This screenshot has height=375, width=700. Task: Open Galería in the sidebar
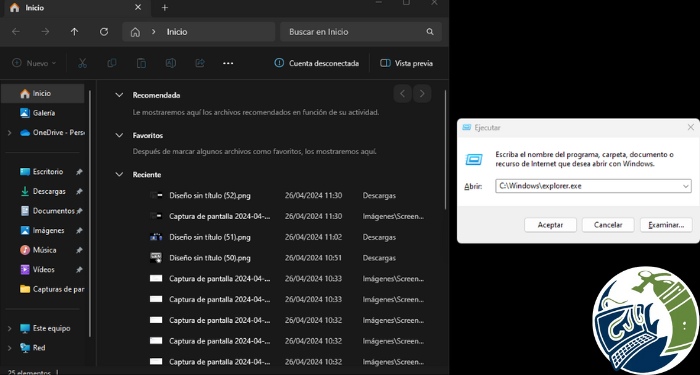click(43, 113)
